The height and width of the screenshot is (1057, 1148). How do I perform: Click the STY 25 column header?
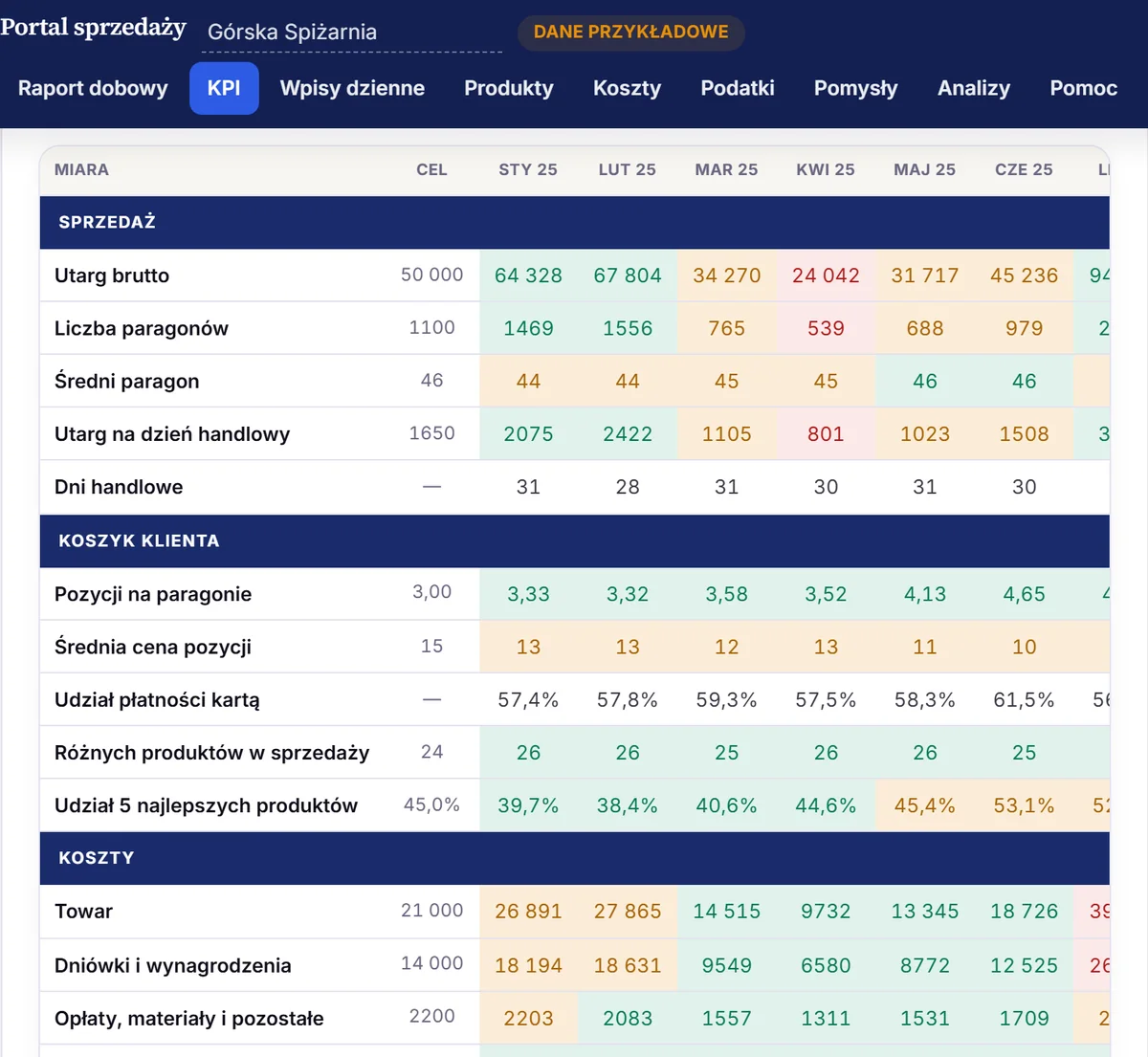click(x=528, y=169)
